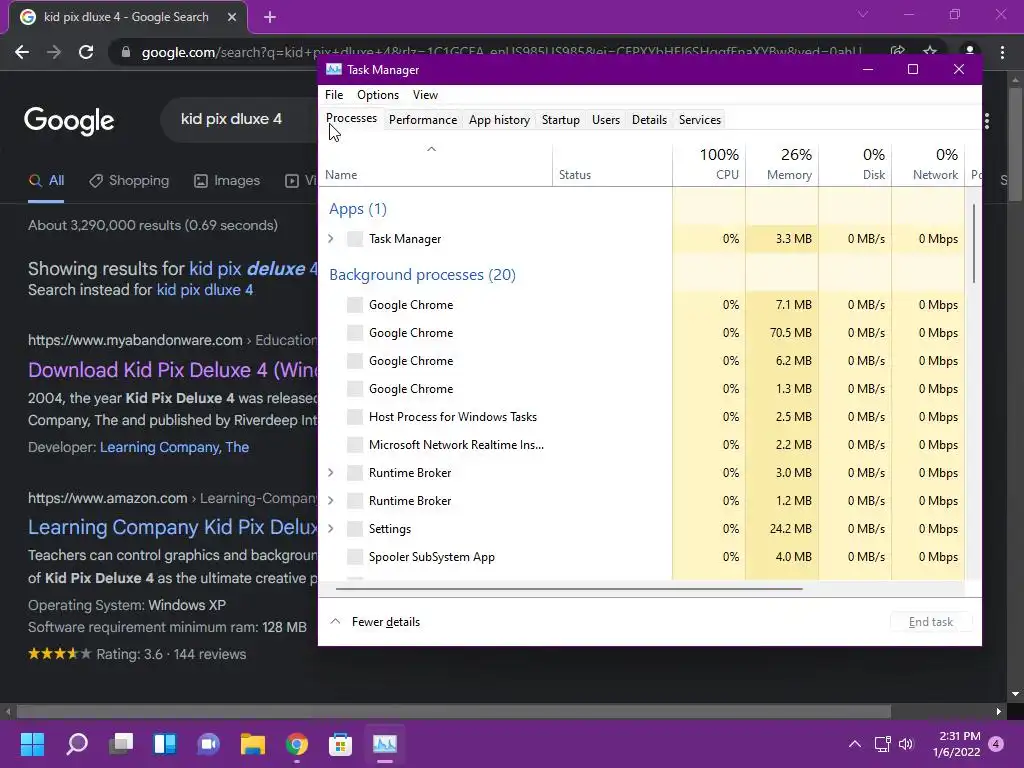
Task: Switch to the Users tab
Action: (605, 120)
